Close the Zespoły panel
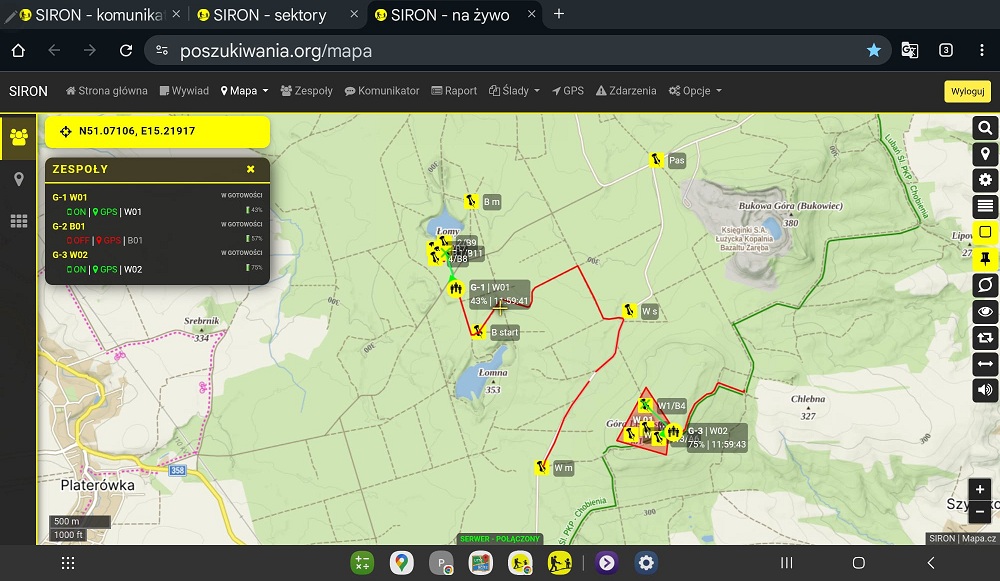The image size is (1000, 581). (251, 169)
